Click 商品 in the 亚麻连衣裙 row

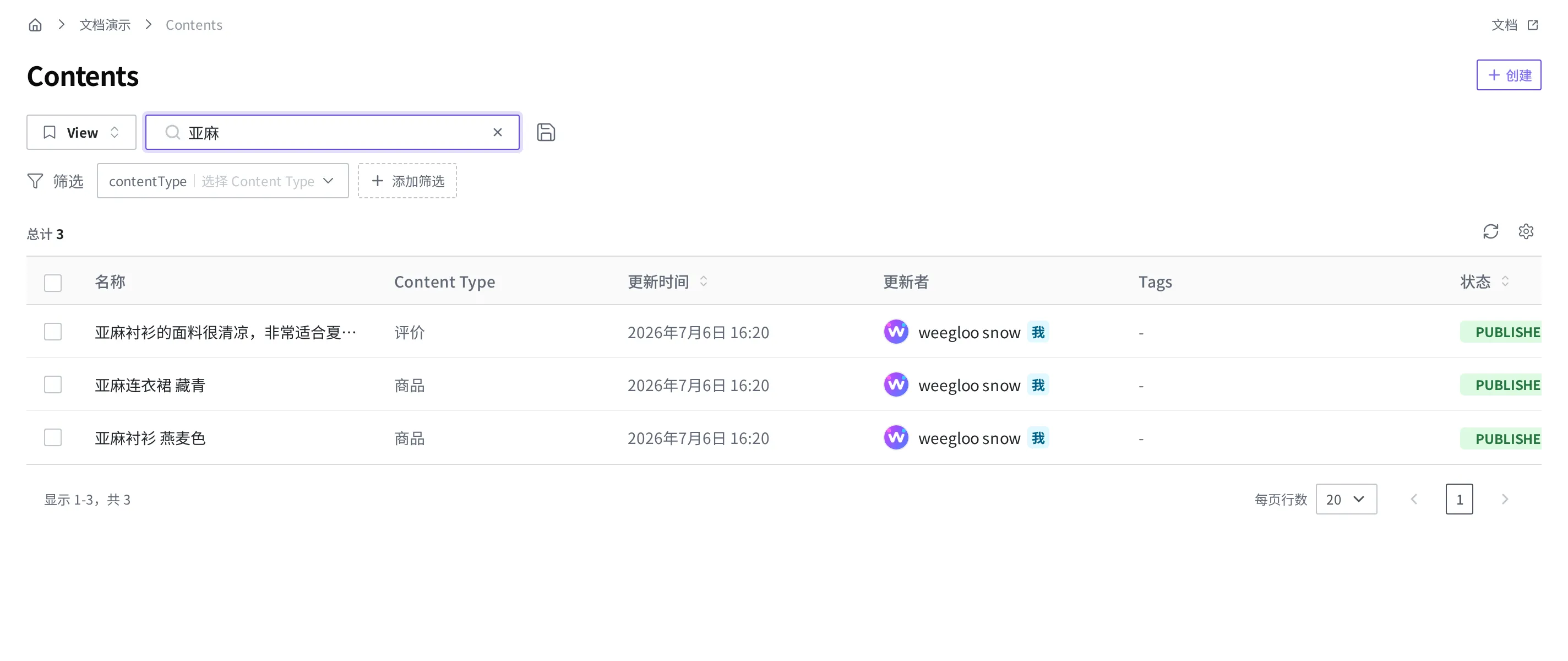click(409, 385)
